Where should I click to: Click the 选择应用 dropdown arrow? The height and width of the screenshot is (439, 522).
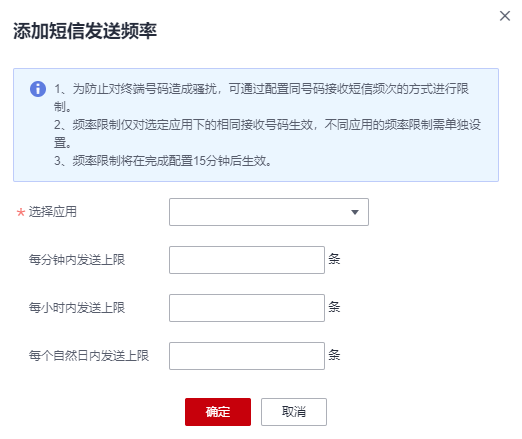click(355, 212)
